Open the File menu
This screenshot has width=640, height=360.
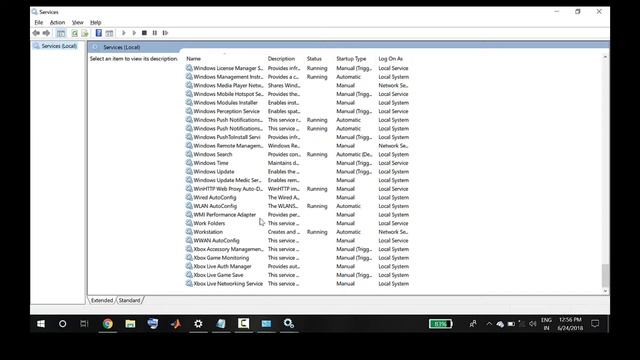click(39, 22)
